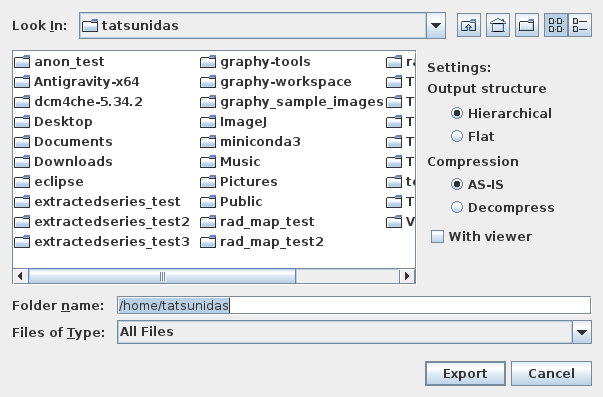This screenshot has height=397, width=603.
Task: Click the Downloads folder icon
Action: coord(22,162)
